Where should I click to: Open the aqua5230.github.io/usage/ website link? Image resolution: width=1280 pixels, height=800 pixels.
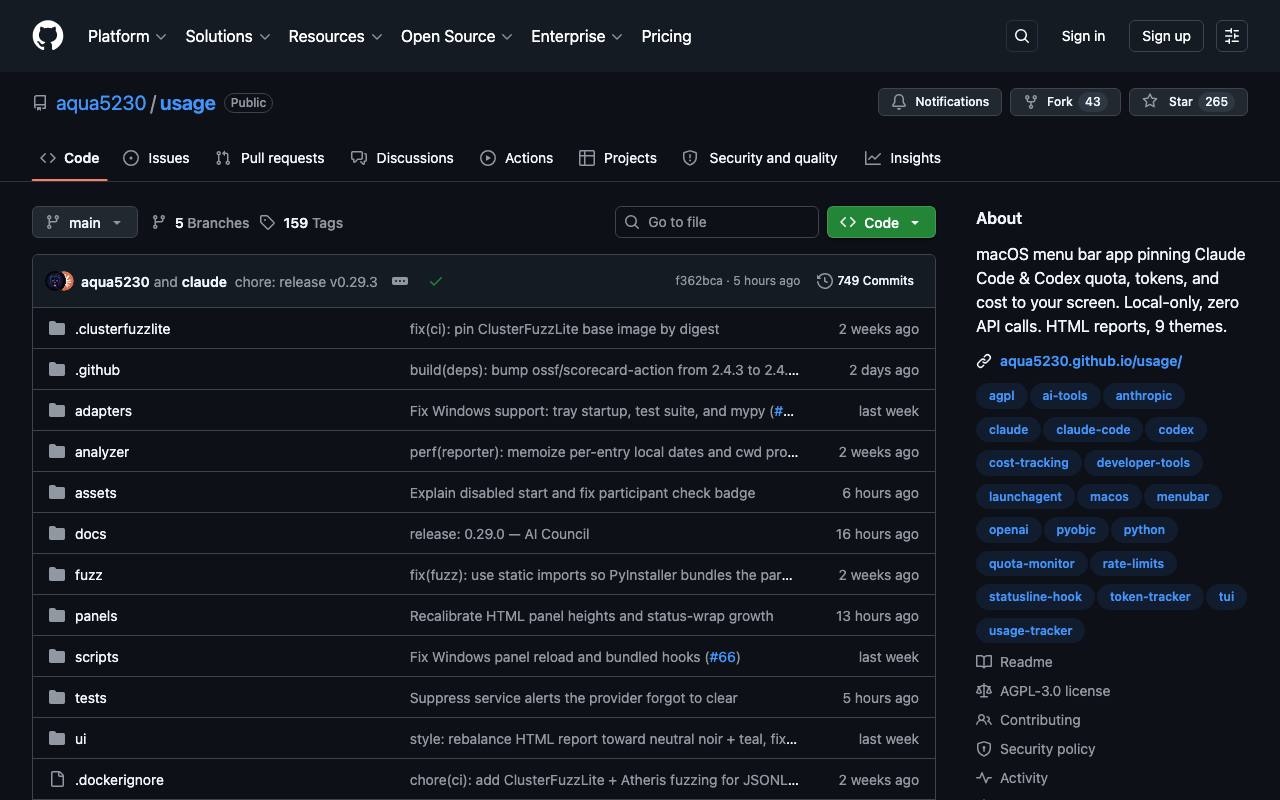[x=1091, y=361]
